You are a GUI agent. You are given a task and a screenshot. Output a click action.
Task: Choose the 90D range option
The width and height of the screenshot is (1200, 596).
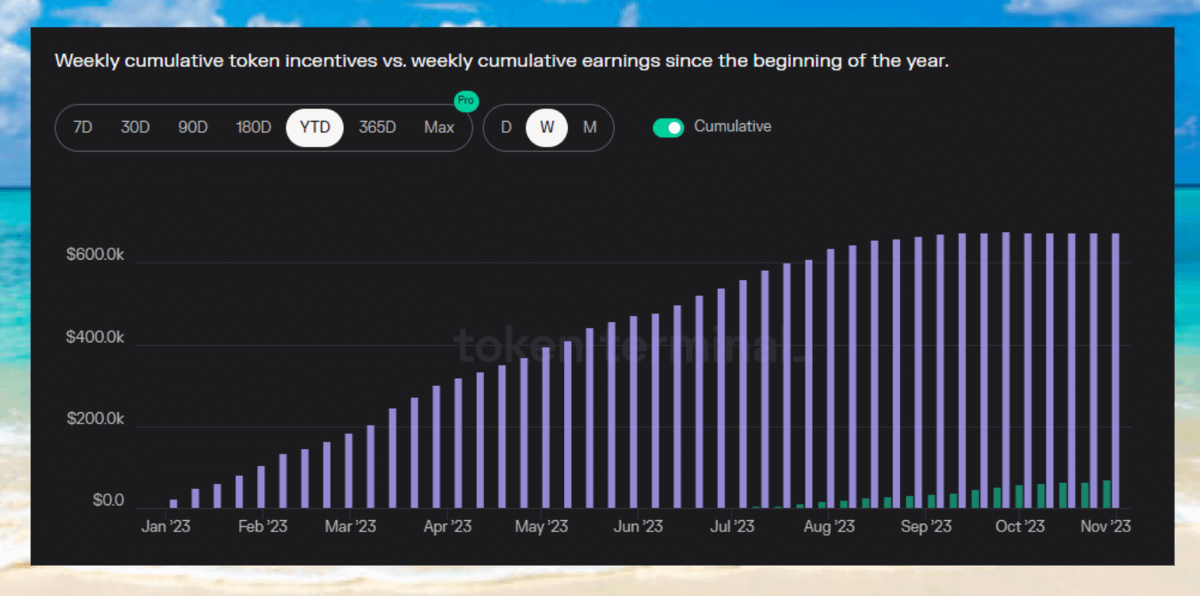pyautogui.click(x=193, y=128)
